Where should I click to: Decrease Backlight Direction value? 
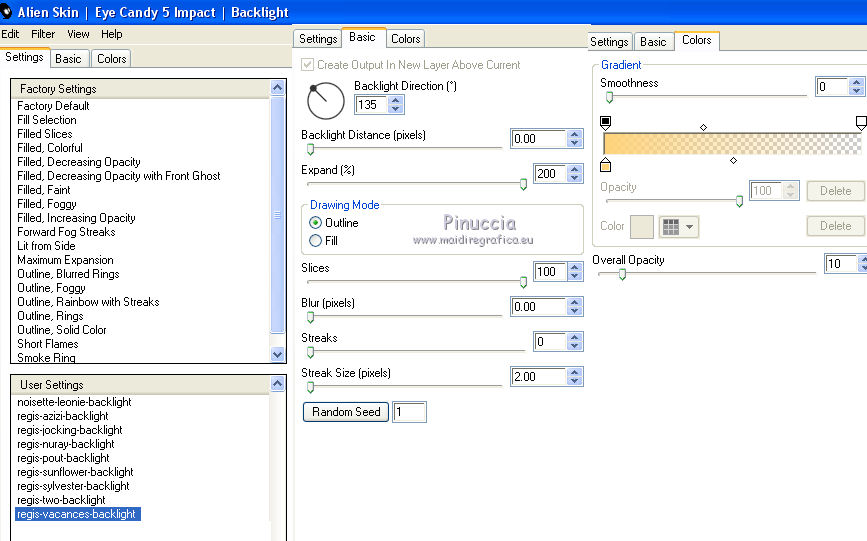point(395,108)
